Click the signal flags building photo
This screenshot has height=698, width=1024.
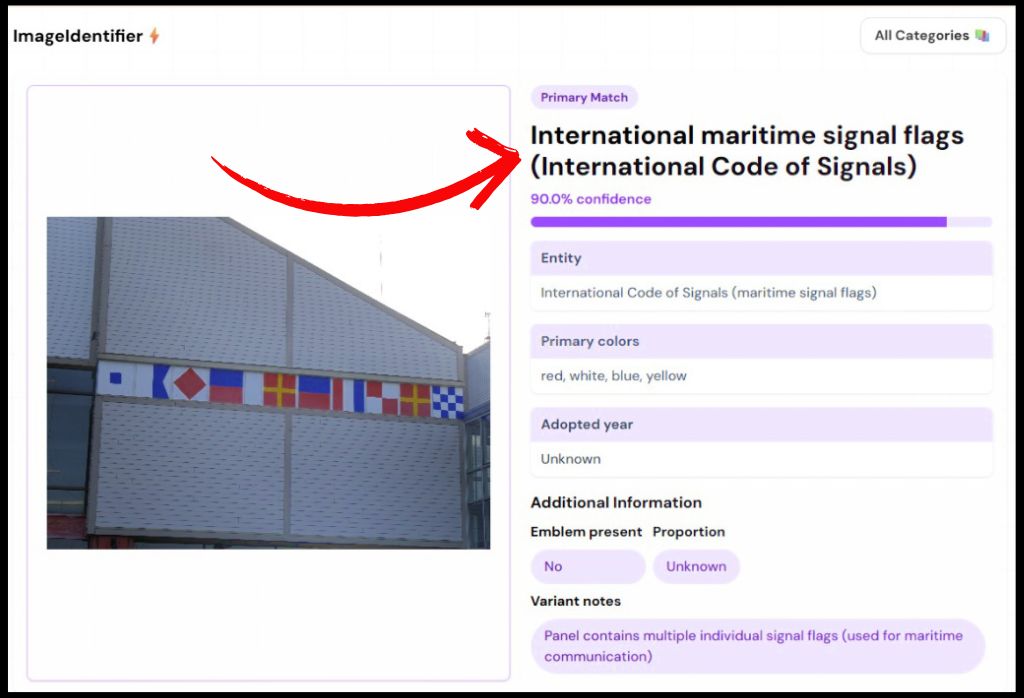[268, 382]
